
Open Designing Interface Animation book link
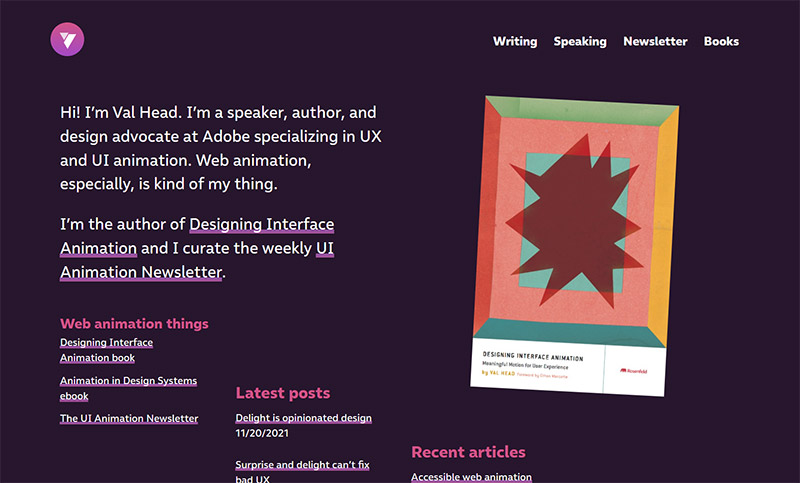click(106, 350)
